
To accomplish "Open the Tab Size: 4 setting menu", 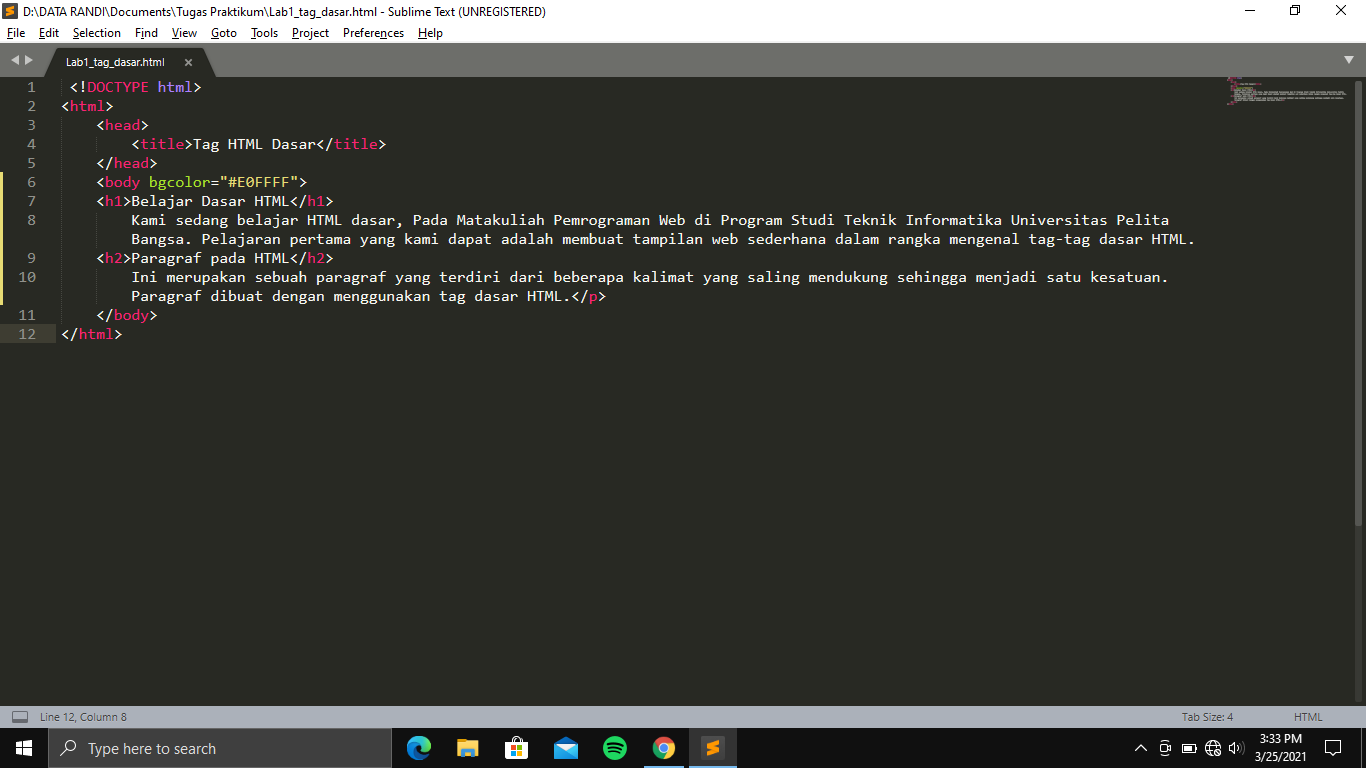I will tap(1206, 716).
